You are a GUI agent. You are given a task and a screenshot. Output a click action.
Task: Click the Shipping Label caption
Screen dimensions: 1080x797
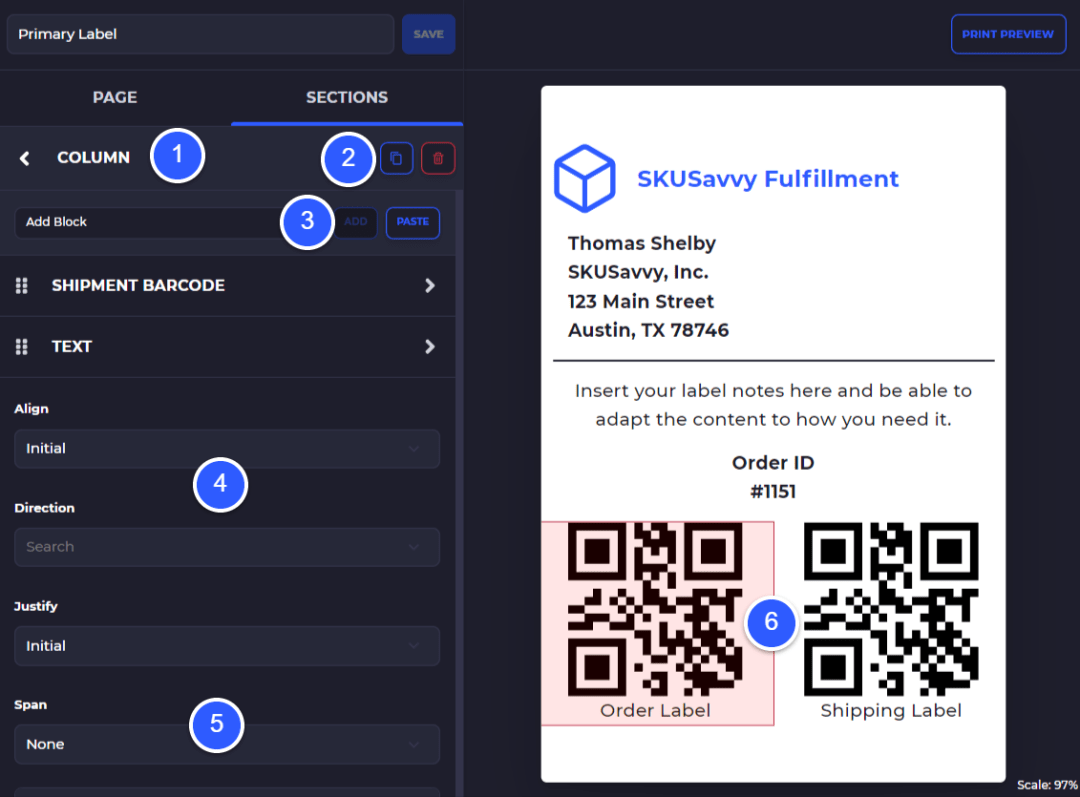891,711
